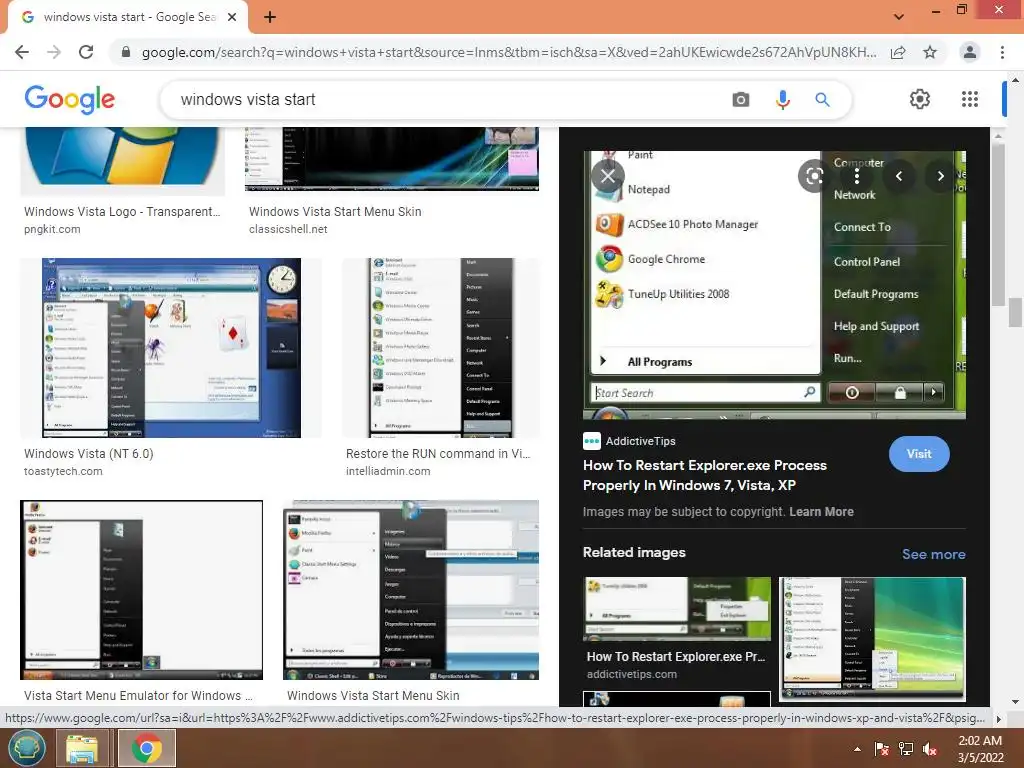This screenshot has width=1024, height=768.
Task: Open the Windows Start orb
Action: (26, 748)
